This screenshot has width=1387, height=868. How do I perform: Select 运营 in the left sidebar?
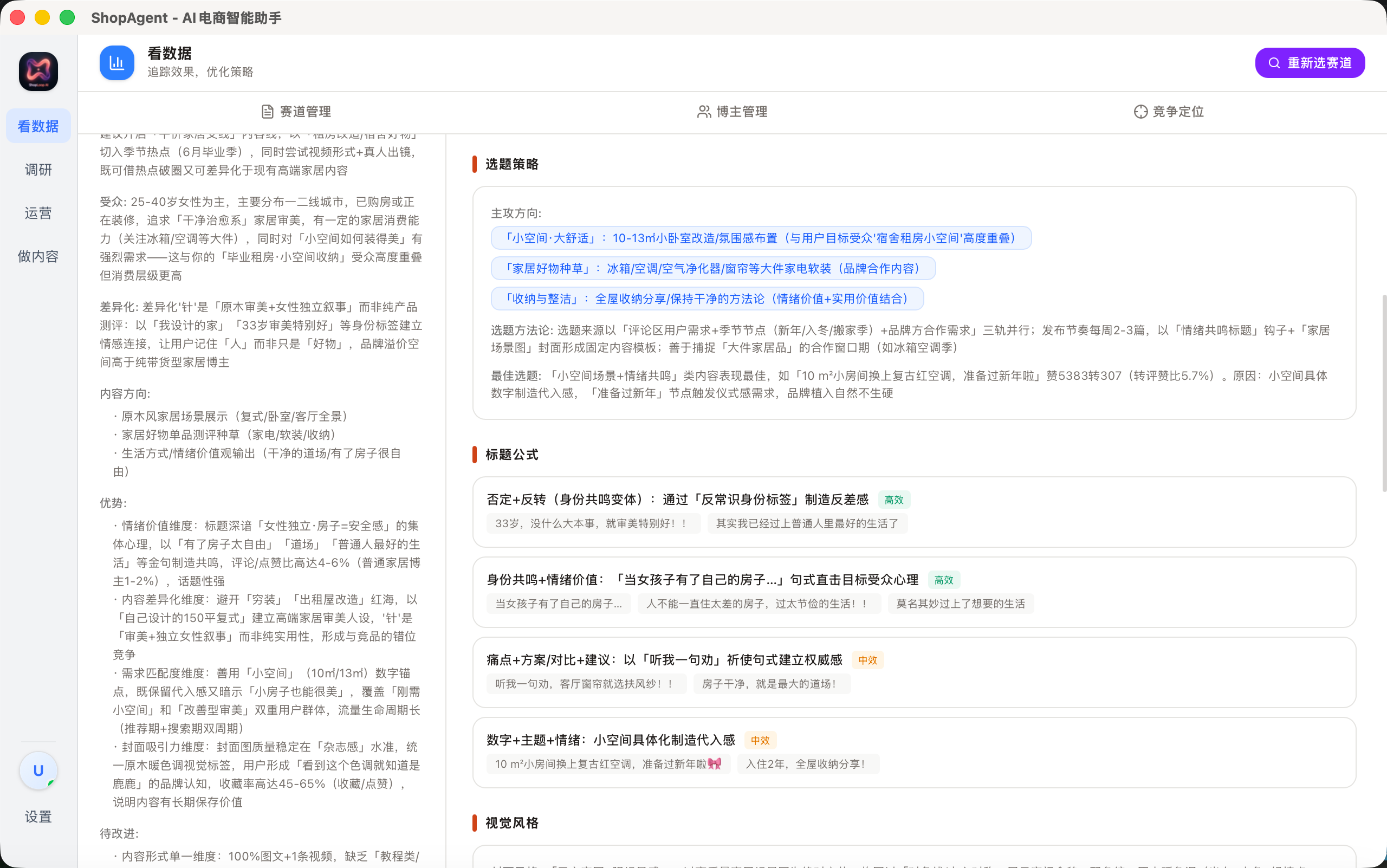tap(38, 213)
